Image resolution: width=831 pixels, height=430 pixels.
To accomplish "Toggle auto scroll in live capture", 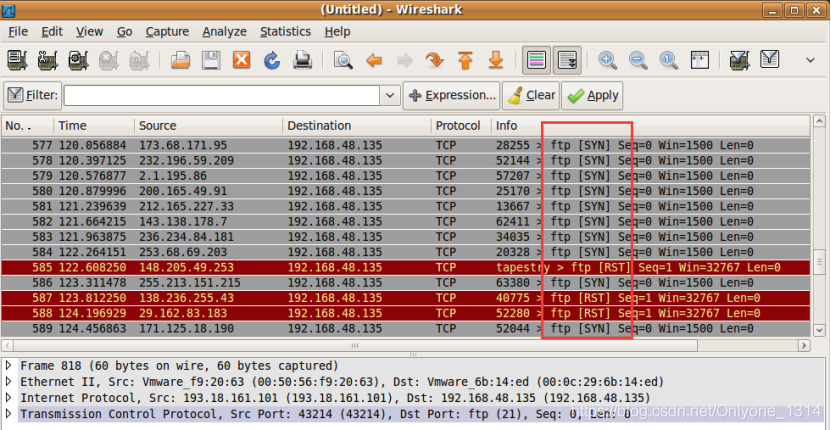I will pyautogui.click(x=568, y=60).
